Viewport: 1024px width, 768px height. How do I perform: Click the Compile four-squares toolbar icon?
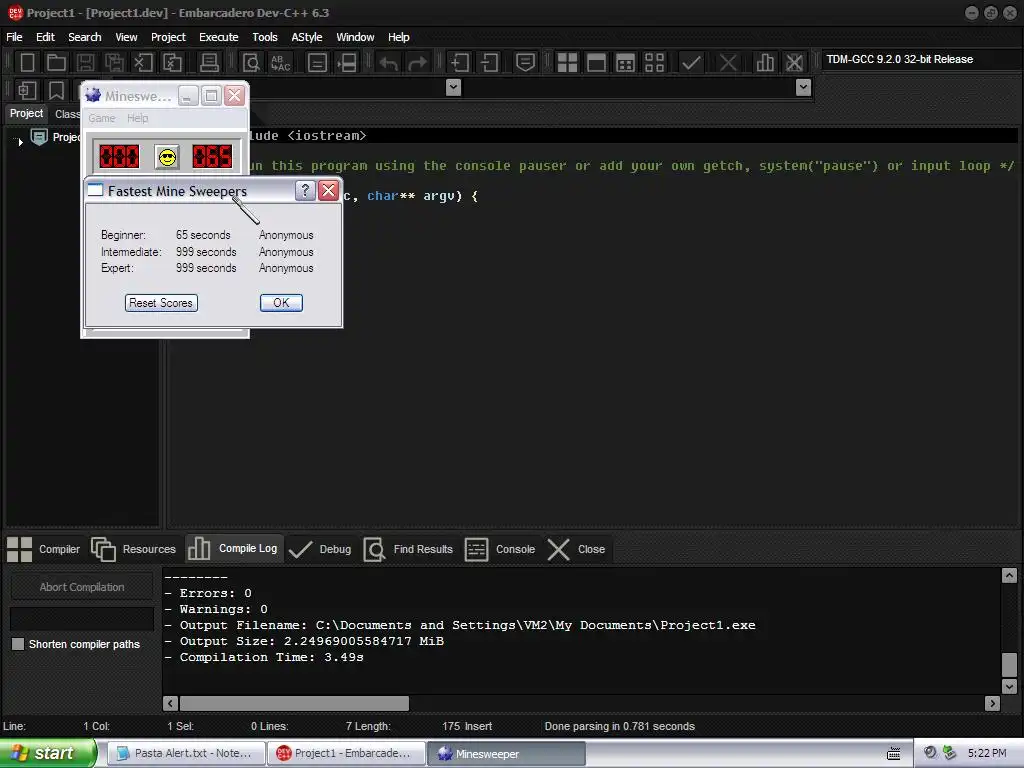pos(567,63)
